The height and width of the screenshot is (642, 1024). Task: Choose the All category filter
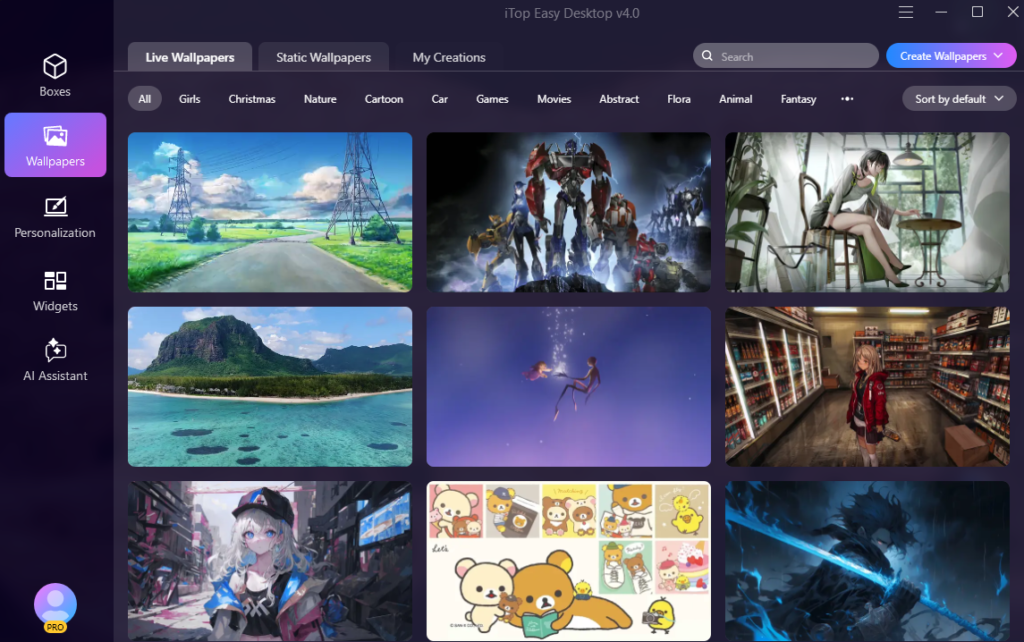[x=145, y=99]
